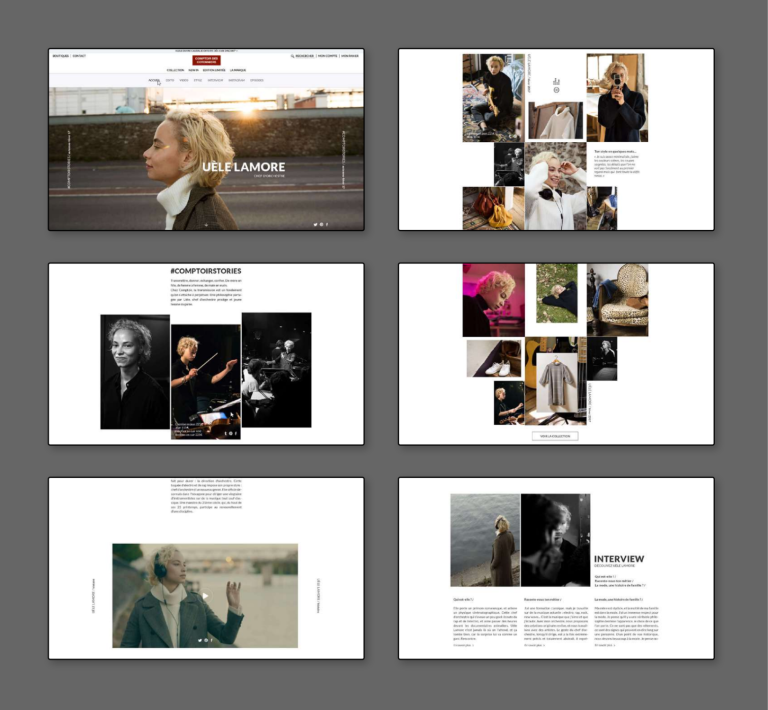Click the Boutiques link in the header
The image size is (768, 710).
click(x=60, y=56)
